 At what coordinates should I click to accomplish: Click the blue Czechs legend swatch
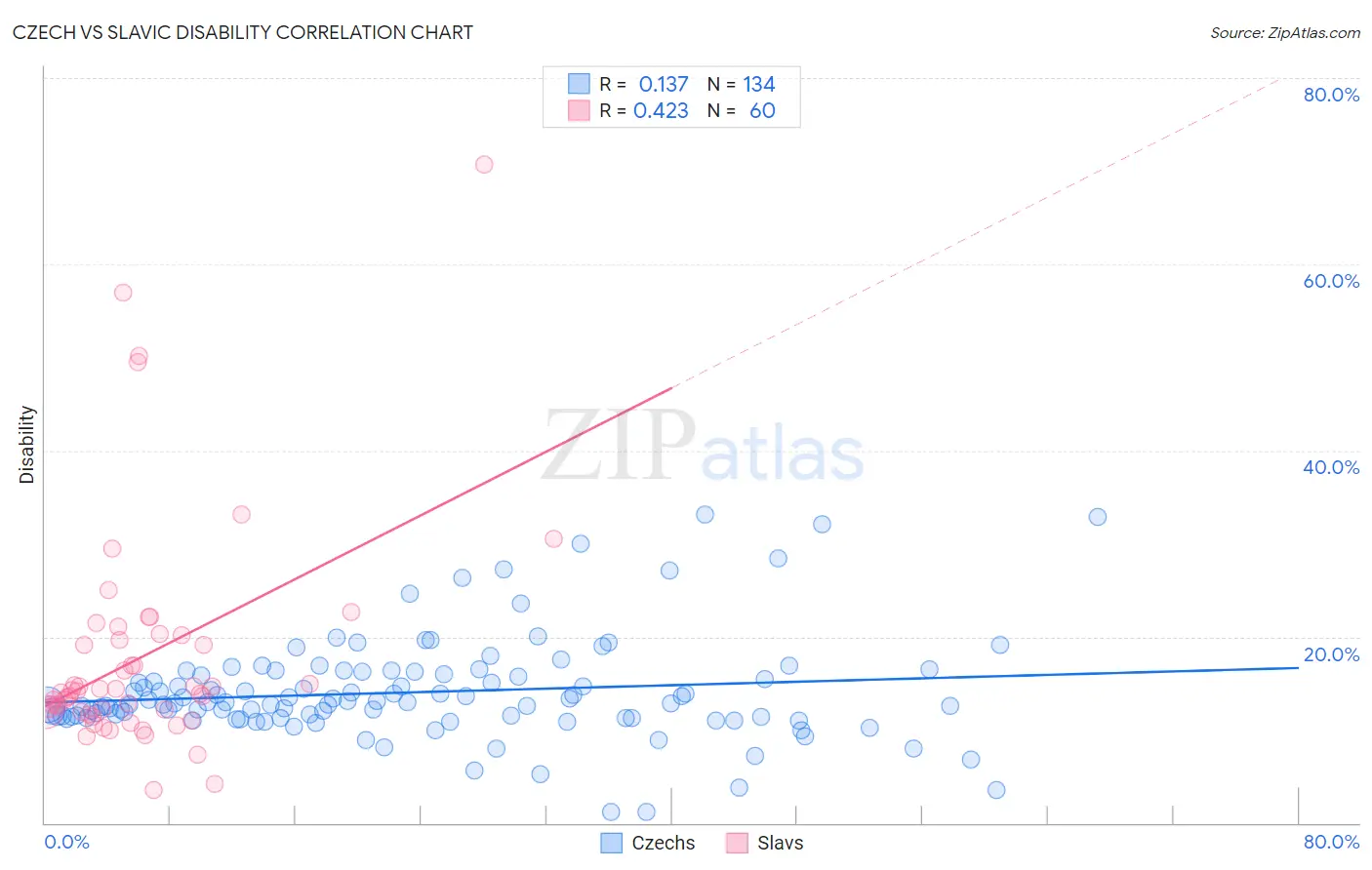[612, 843]
